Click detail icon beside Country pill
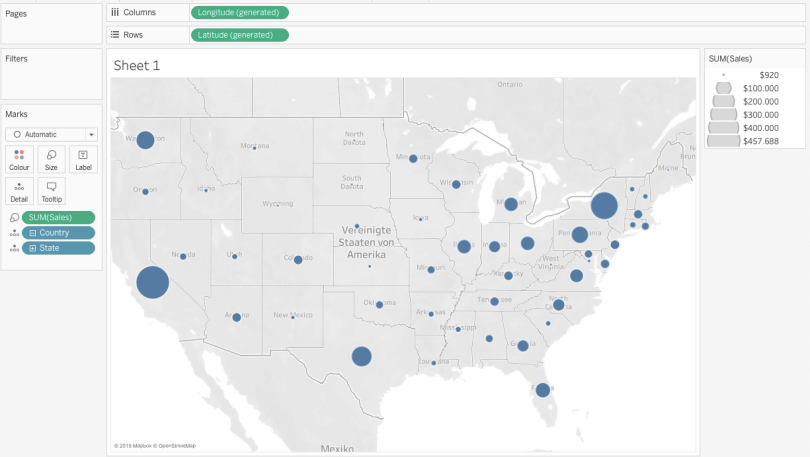This screenshot has height=457, width=810. pos(14,233)
